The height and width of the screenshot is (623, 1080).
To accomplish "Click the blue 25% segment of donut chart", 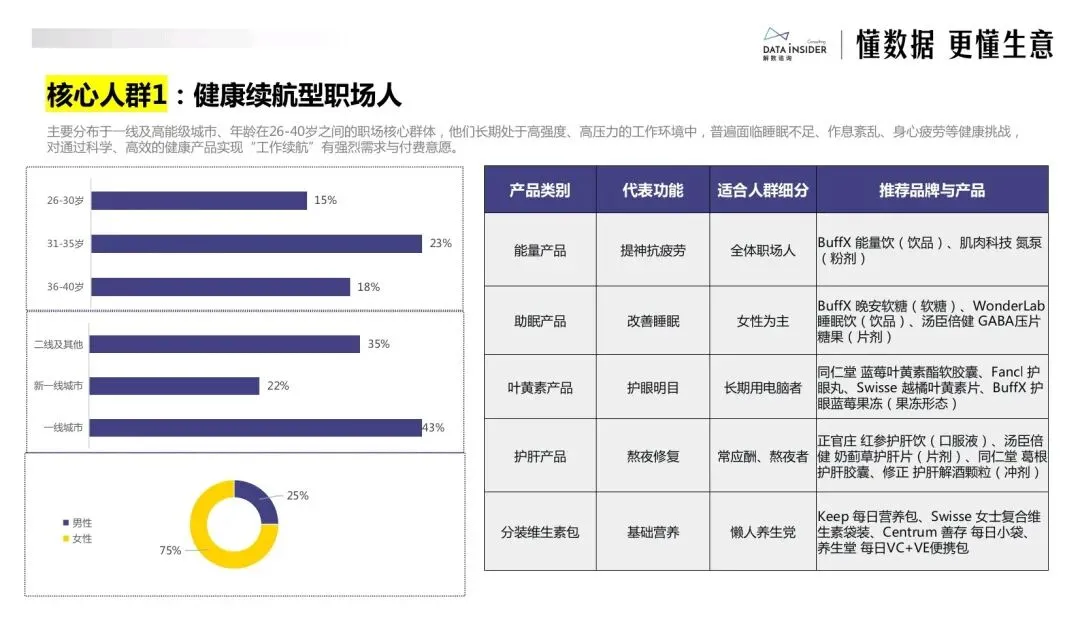I will point(259,500).
